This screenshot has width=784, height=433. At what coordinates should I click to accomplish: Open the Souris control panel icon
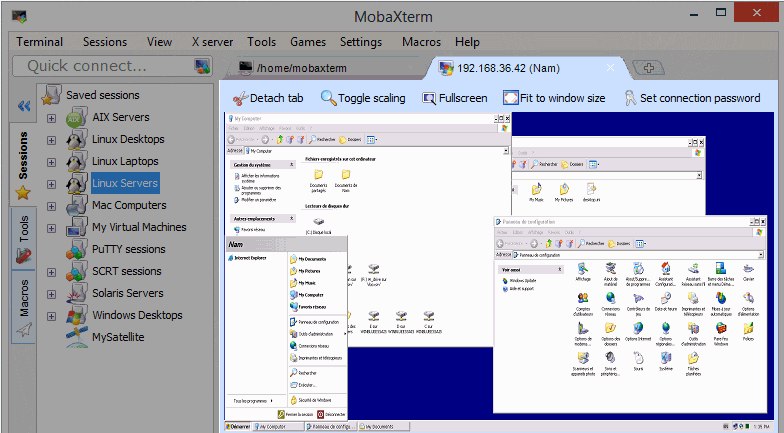click(638, 361)
